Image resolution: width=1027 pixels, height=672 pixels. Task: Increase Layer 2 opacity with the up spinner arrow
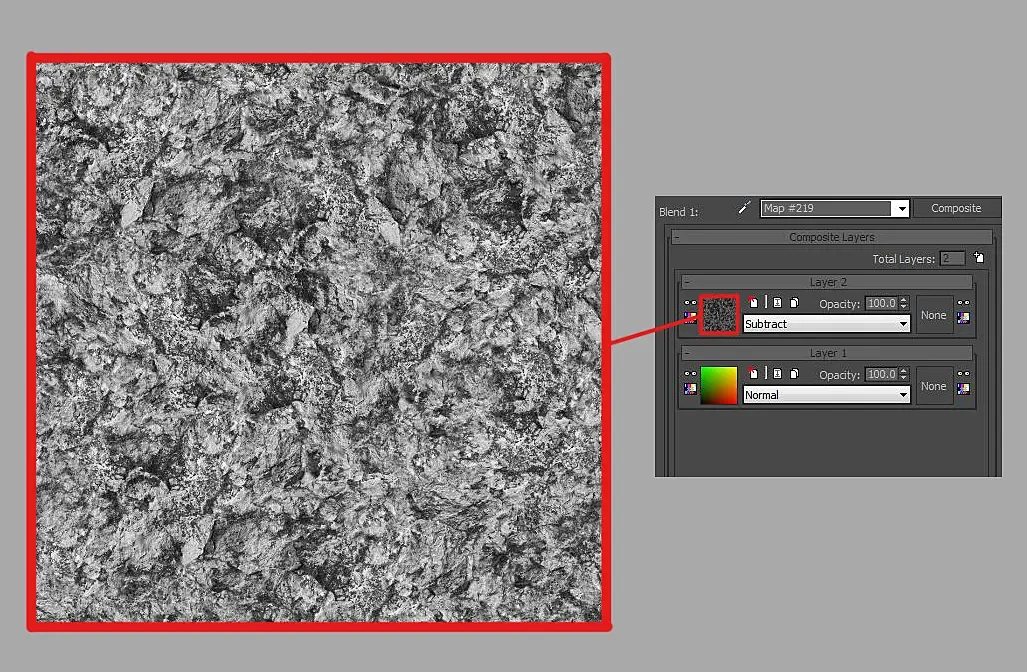903,300
